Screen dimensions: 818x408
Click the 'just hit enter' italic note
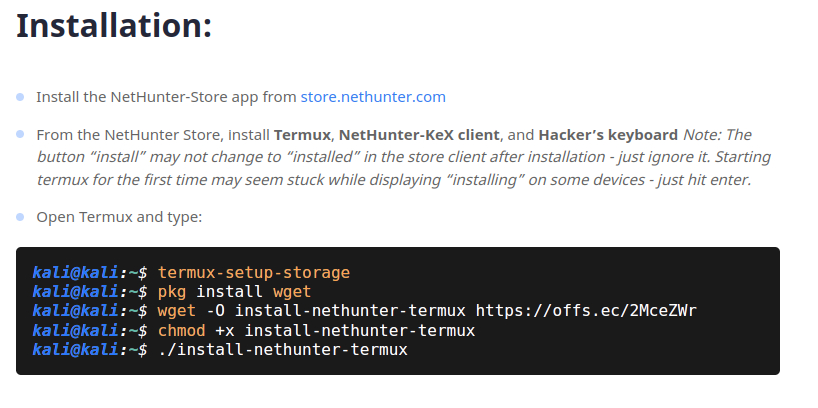[x=704, y=180]
